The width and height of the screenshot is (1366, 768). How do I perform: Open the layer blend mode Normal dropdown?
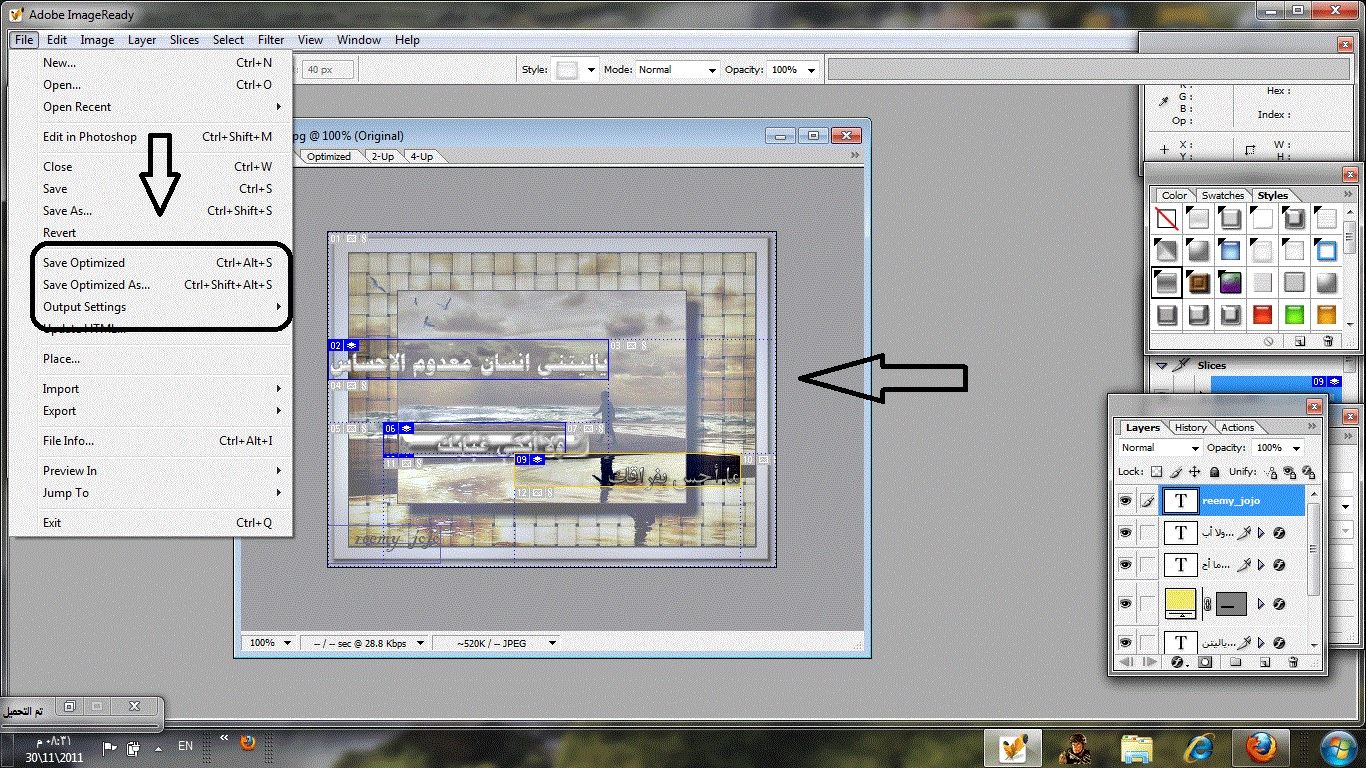pos(1156,448)
